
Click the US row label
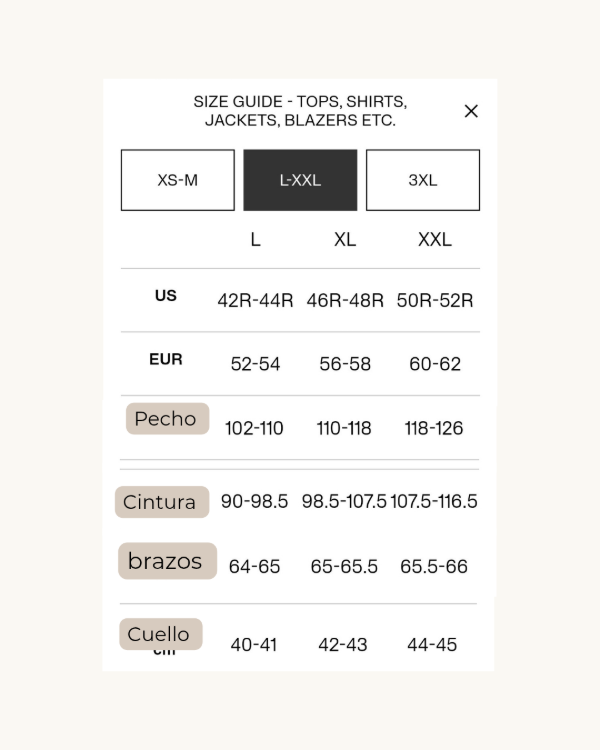166,296
